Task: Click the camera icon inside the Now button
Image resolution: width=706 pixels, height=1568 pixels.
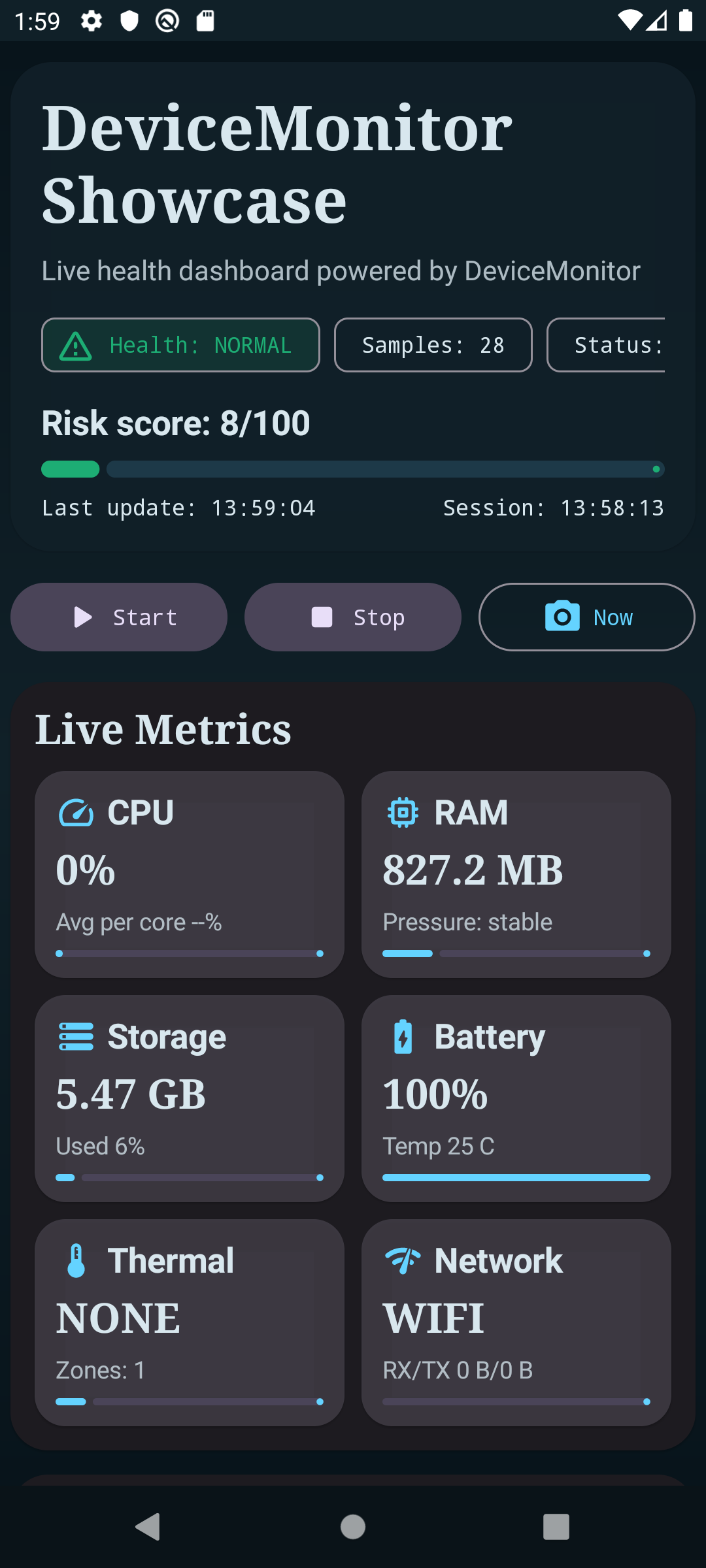Action: [x=561, y=616]
